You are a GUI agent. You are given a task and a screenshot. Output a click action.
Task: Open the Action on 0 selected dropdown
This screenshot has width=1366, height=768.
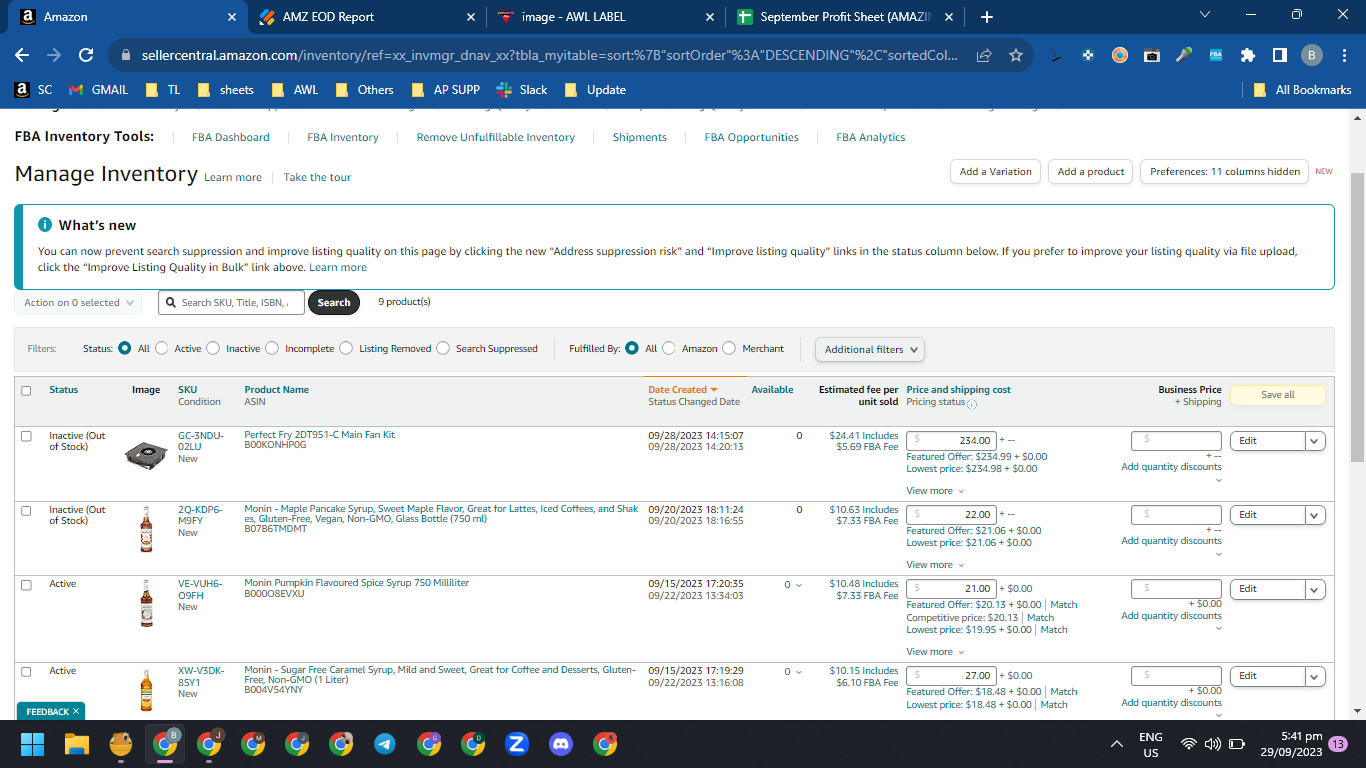[78, 303]
